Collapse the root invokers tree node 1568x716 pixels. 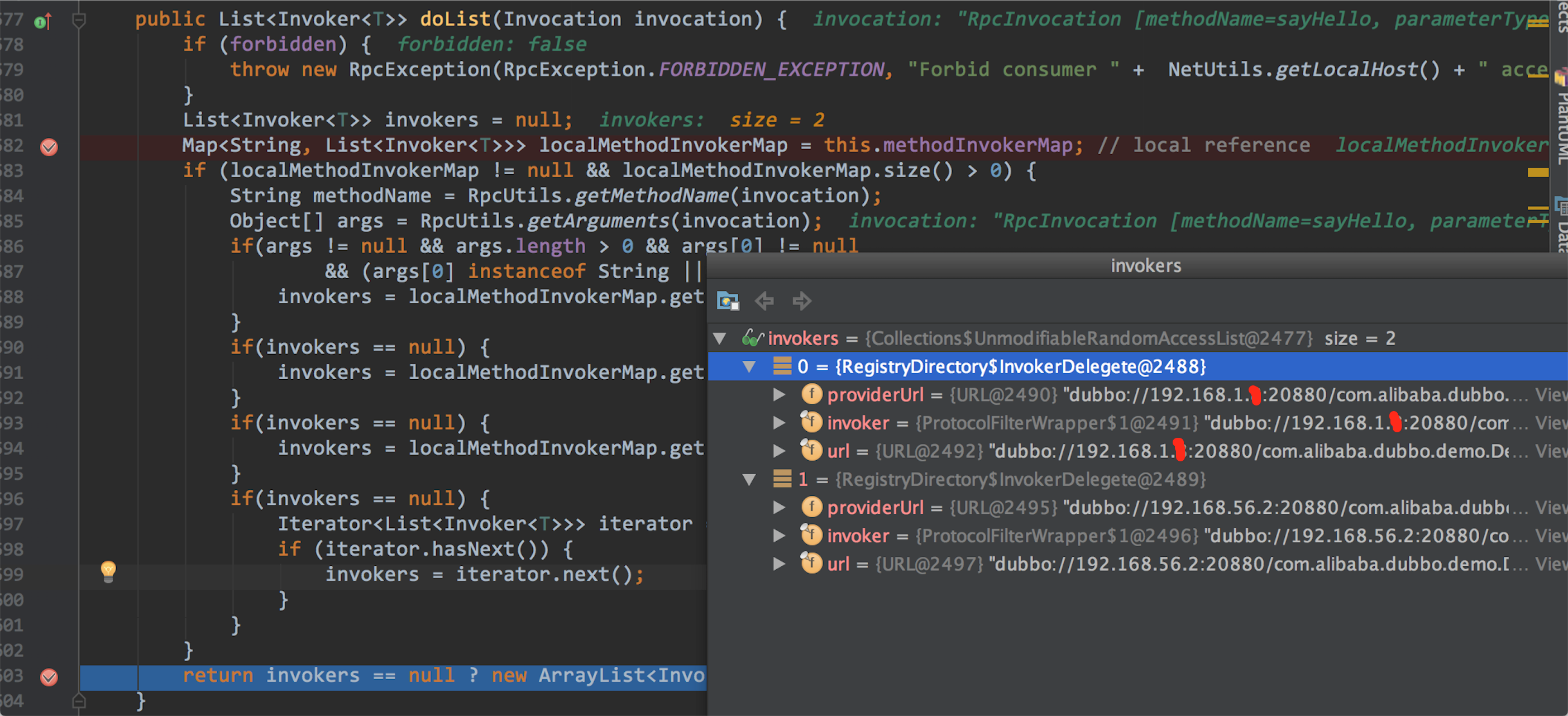(719, 338)
